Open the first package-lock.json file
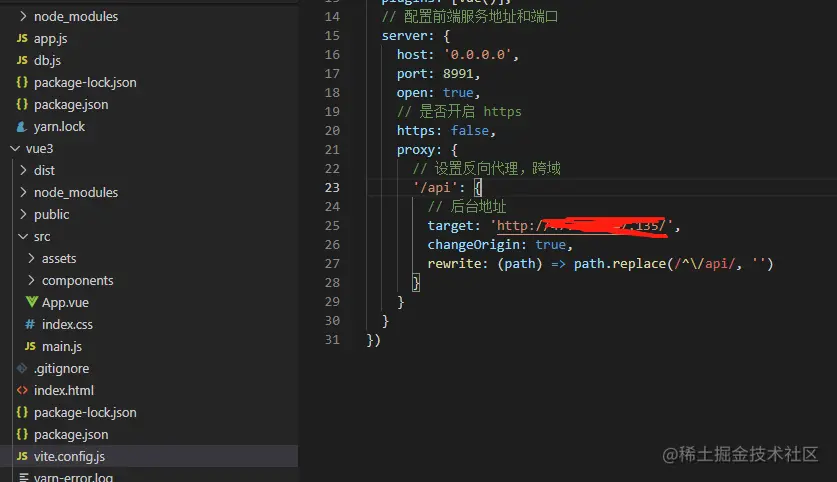Image resolution: width=837 pixels, height=482 pixels. point(85,82)
